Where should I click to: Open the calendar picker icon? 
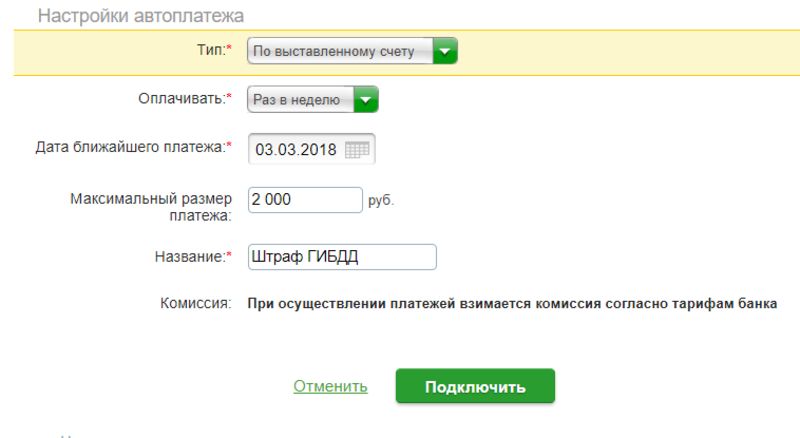pyautogui.click(x=357, y=150)
